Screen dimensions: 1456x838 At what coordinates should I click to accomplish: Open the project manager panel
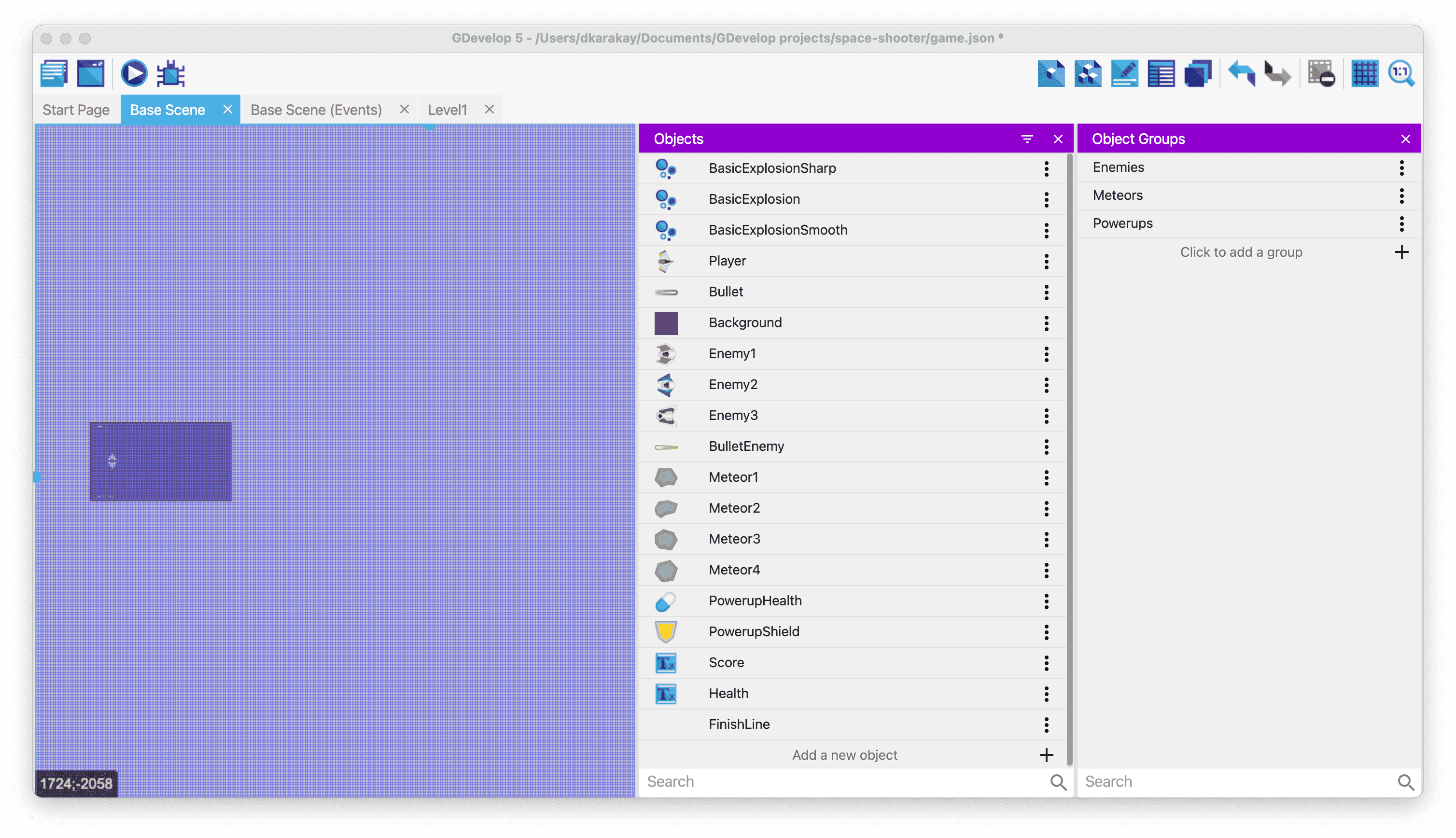(54, 74)
